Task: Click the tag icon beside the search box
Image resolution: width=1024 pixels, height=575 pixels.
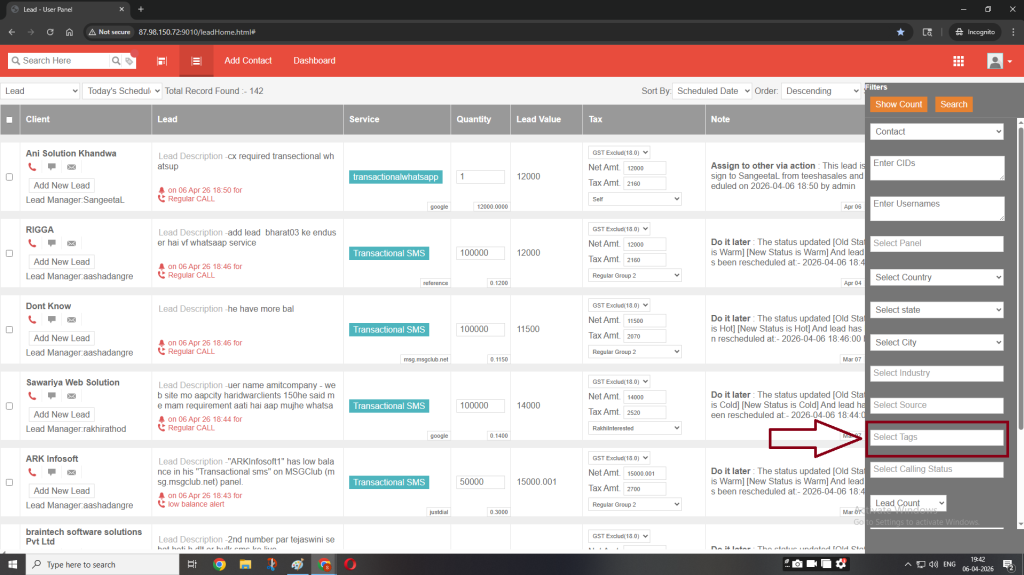Action: pos(128,61)
